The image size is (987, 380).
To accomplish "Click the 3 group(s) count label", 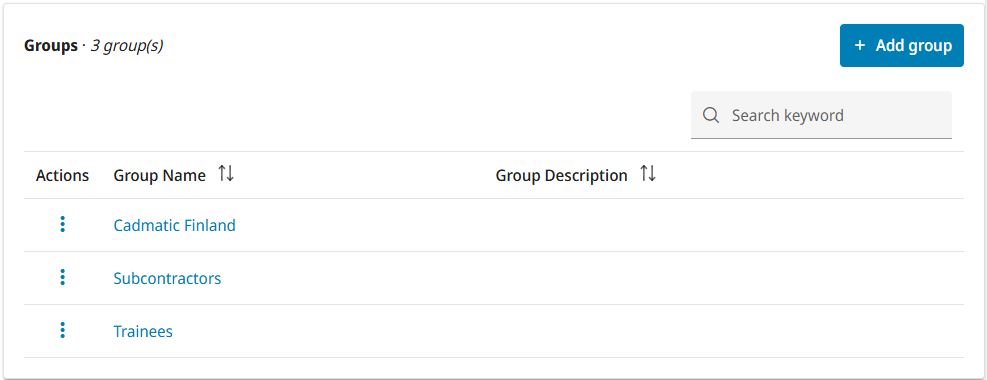I will (127, 46).
